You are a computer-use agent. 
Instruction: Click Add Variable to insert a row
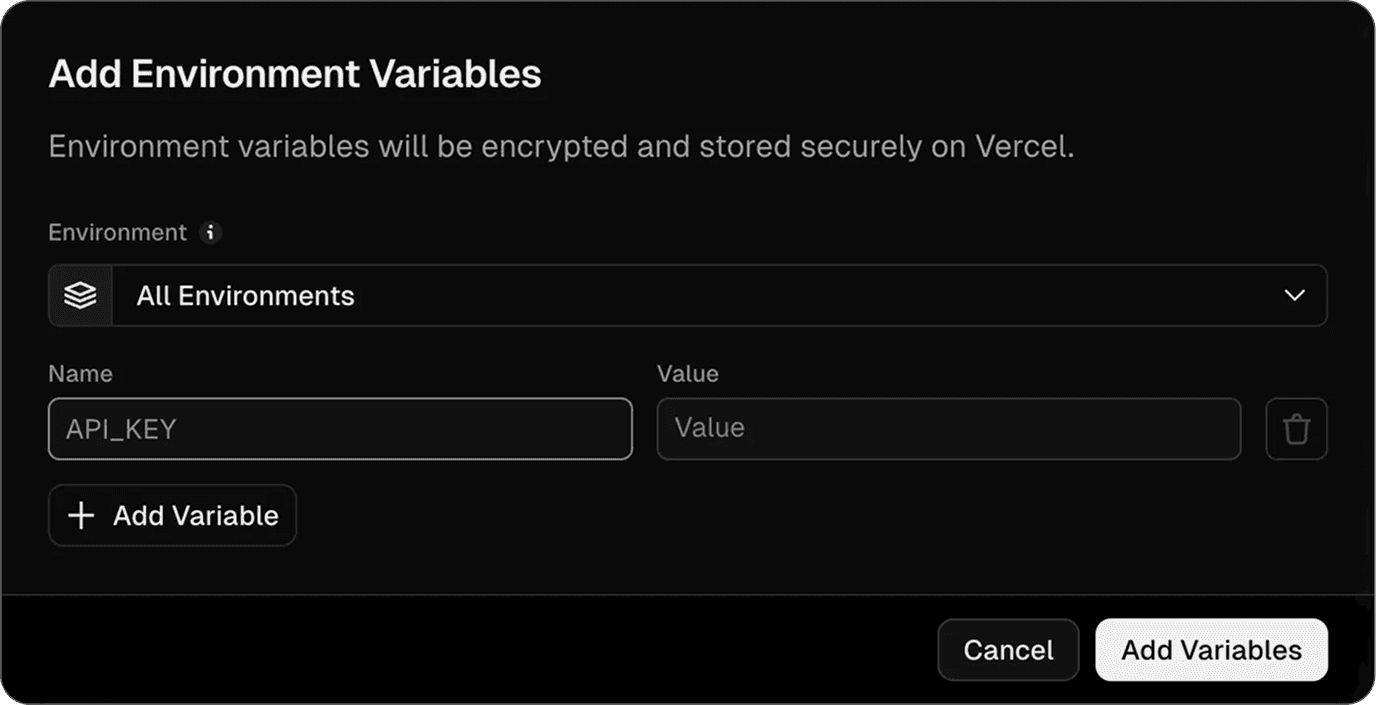[x=172, y=515]
